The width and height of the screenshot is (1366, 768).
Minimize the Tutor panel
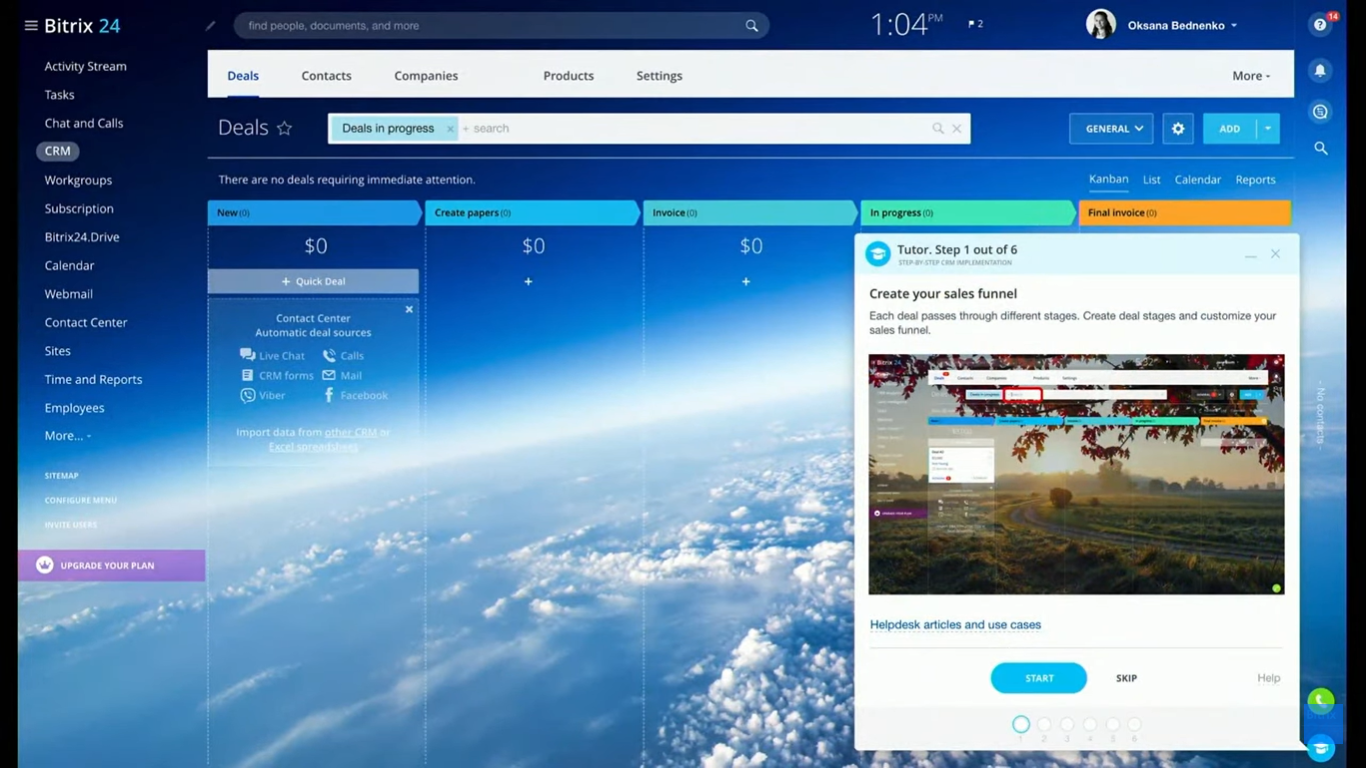coord(1250,255)
